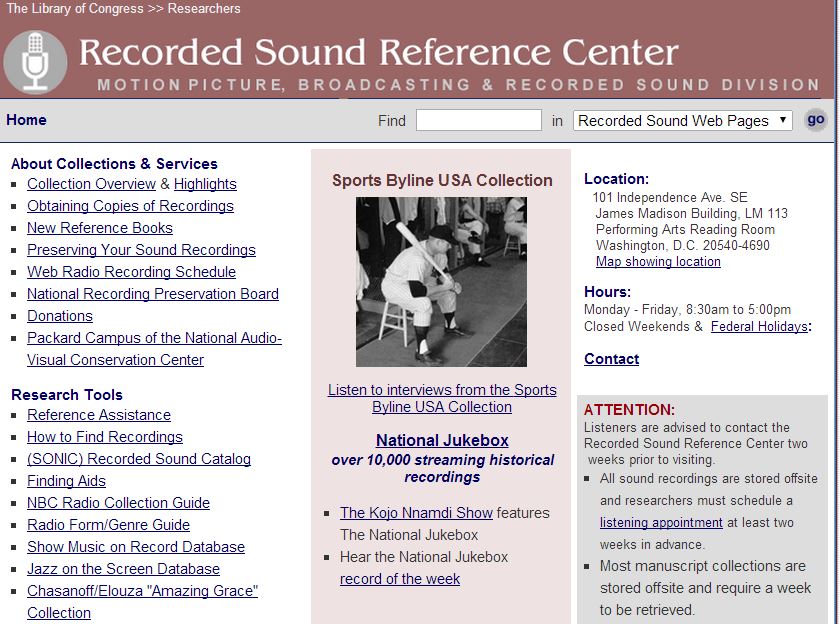Click the Sports Byline USA Collection heading
Viewport: 839px width, 624px height.
coord(442,180)
